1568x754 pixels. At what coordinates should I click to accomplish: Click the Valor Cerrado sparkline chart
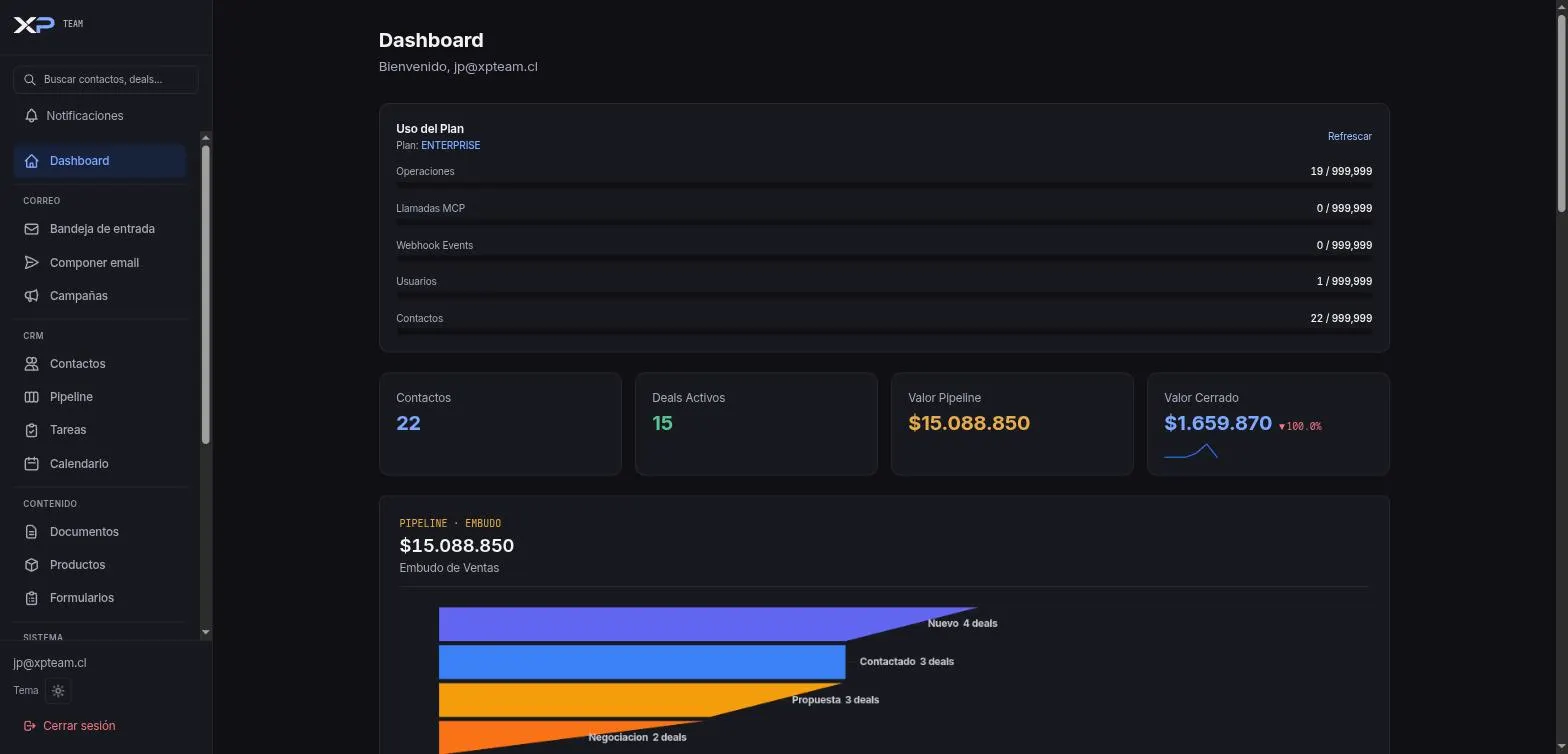tap(1191, 451)
